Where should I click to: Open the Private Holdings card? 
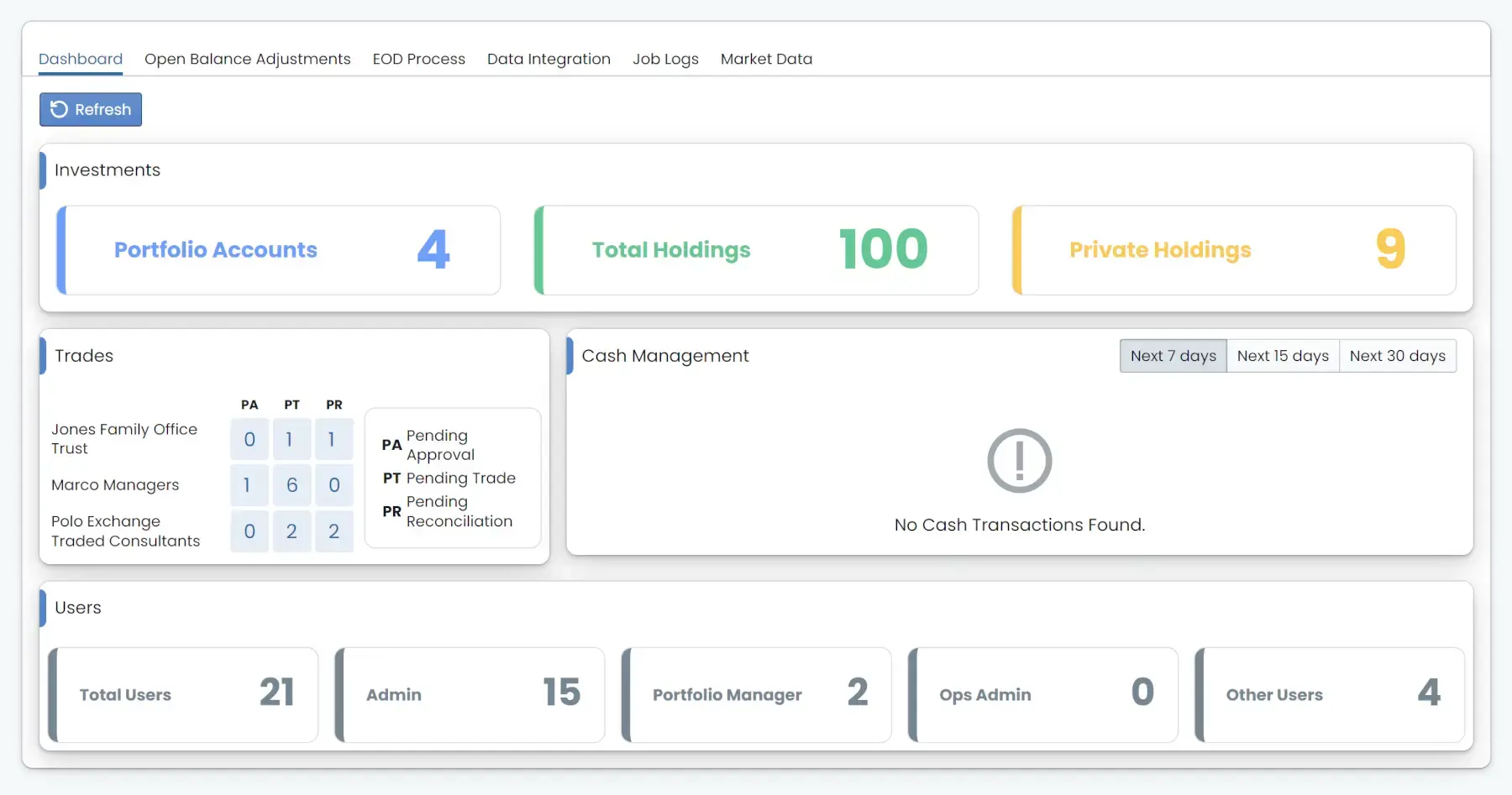[1235, 250]
